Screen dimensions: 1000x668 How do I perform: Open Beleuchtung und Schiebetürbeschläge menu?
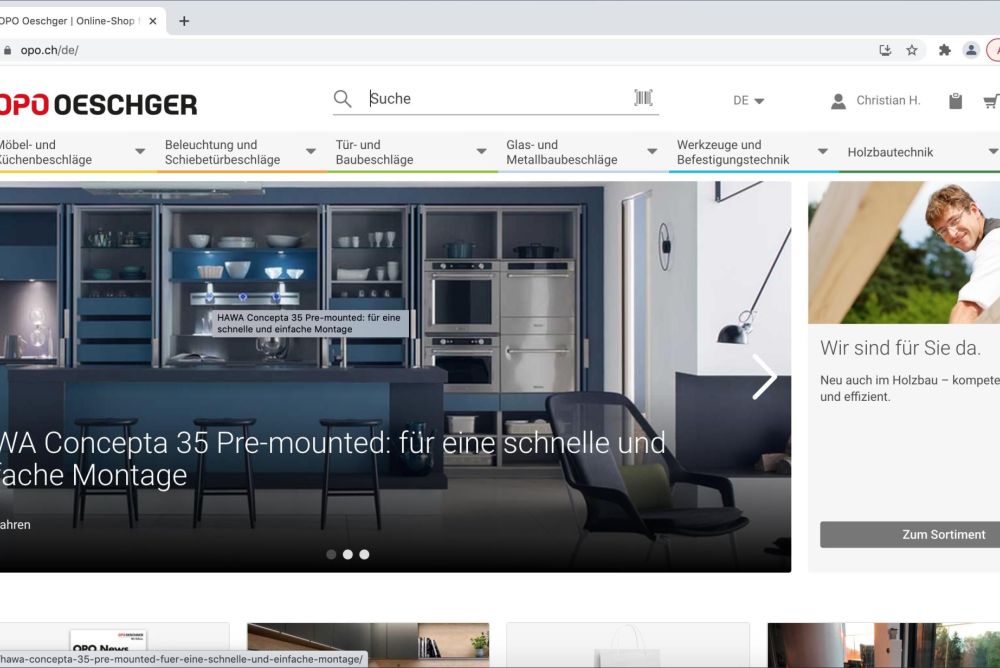pyautogui.click(x=241, y=152)
